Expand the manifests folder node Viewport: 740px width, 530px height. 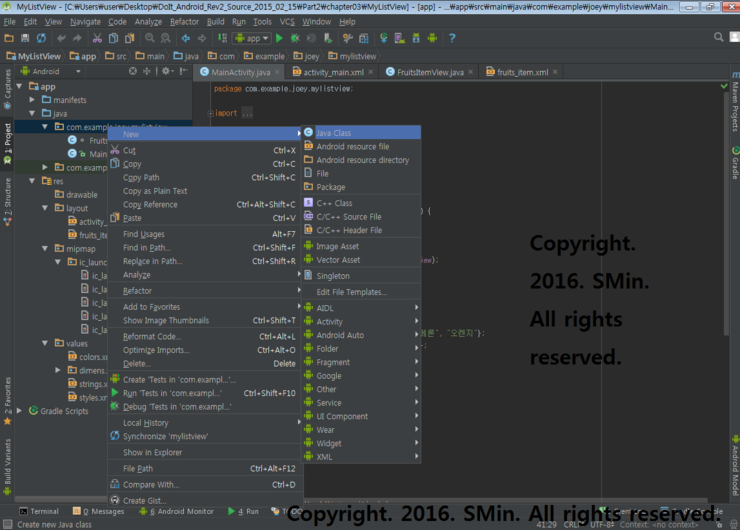[x=32, y=100]
